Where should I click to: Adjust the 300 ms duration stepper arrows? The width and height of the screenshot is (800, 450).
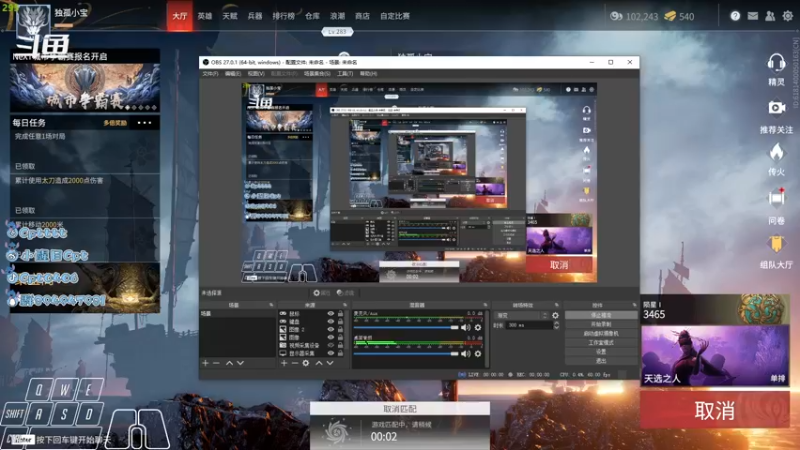pyautogui.click(x=556, y=325)
